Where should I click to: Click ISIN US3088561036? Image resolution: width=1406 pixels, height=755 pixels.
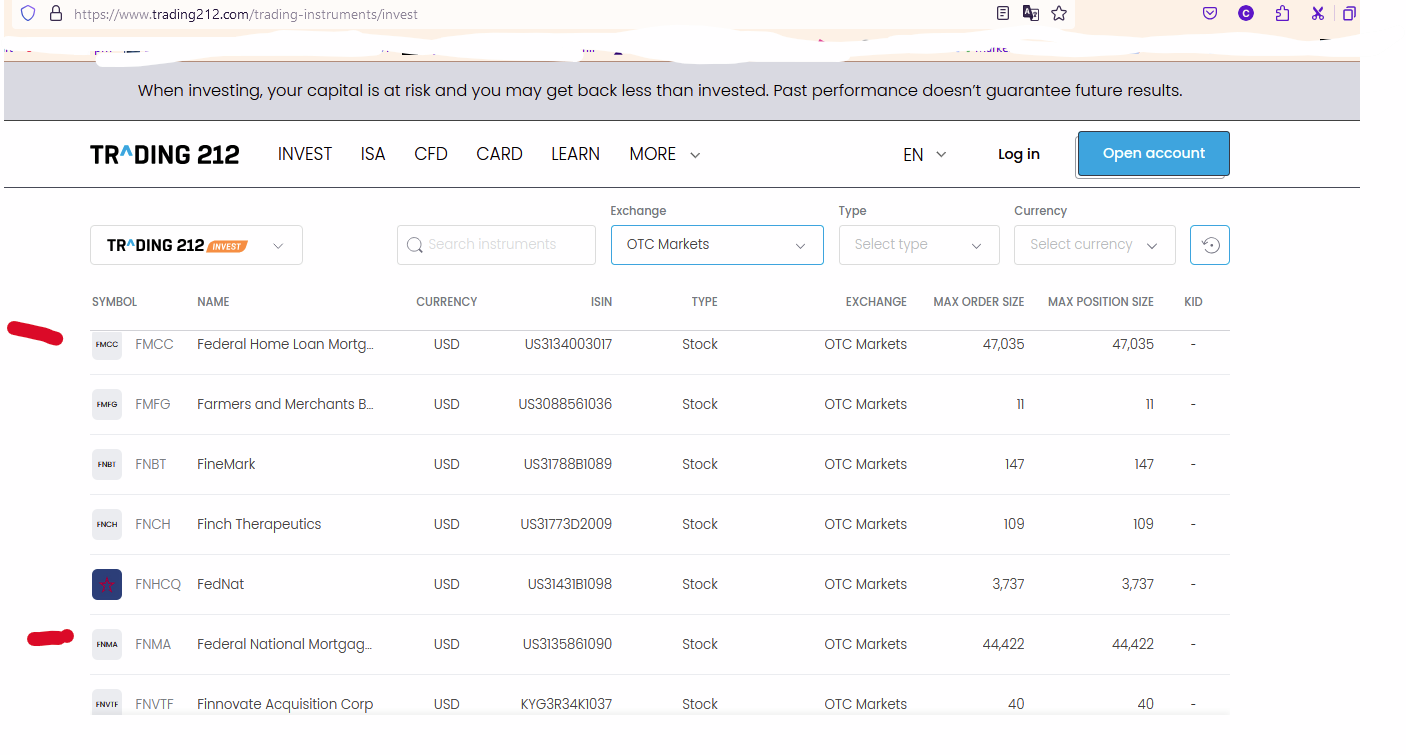coord(565,404)
